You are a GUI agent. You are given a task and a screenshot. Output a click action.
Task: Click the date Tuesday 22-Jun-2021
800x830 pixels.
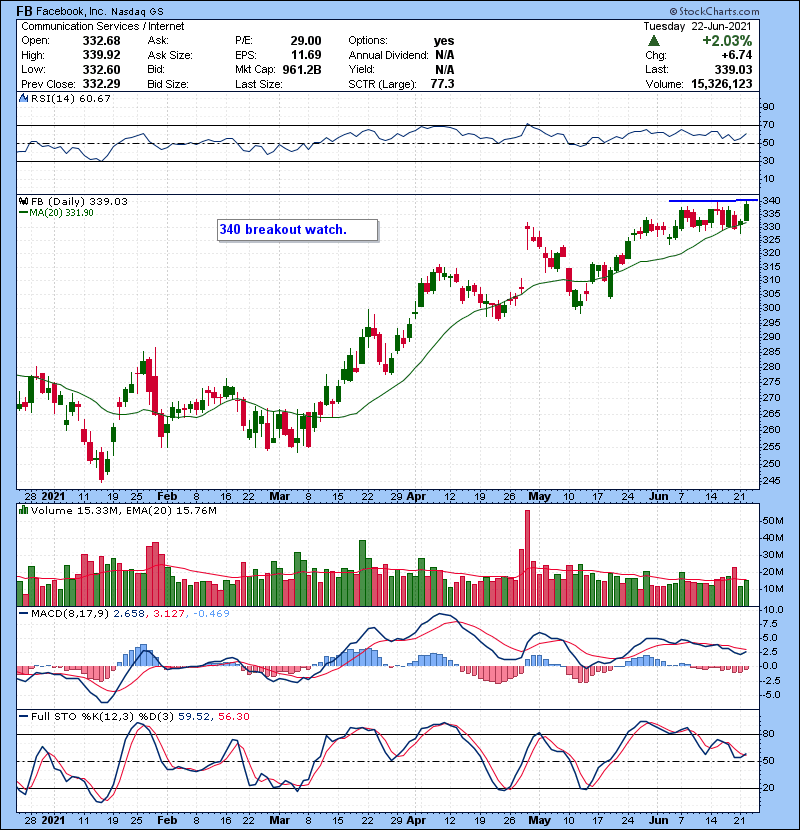697,26
